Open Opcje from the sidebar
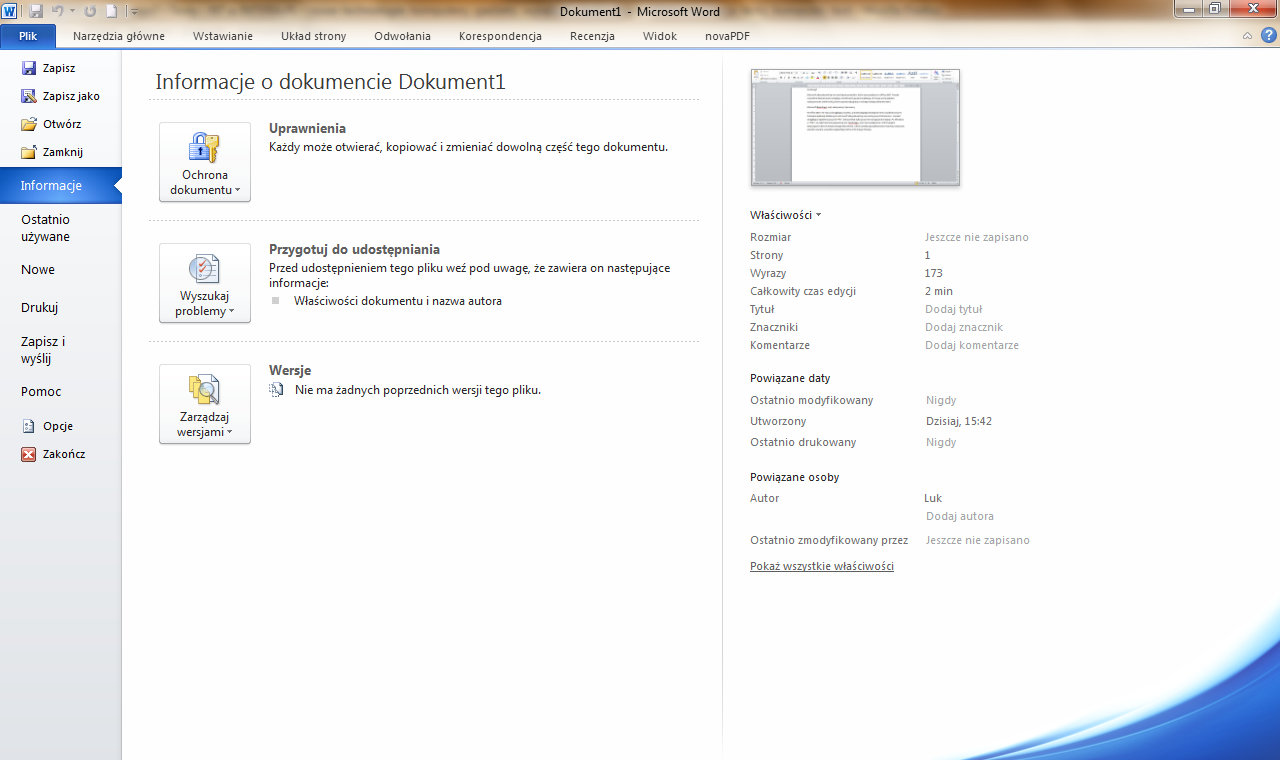The height and width of the screenshot is (760, 1280). [60, 426]
